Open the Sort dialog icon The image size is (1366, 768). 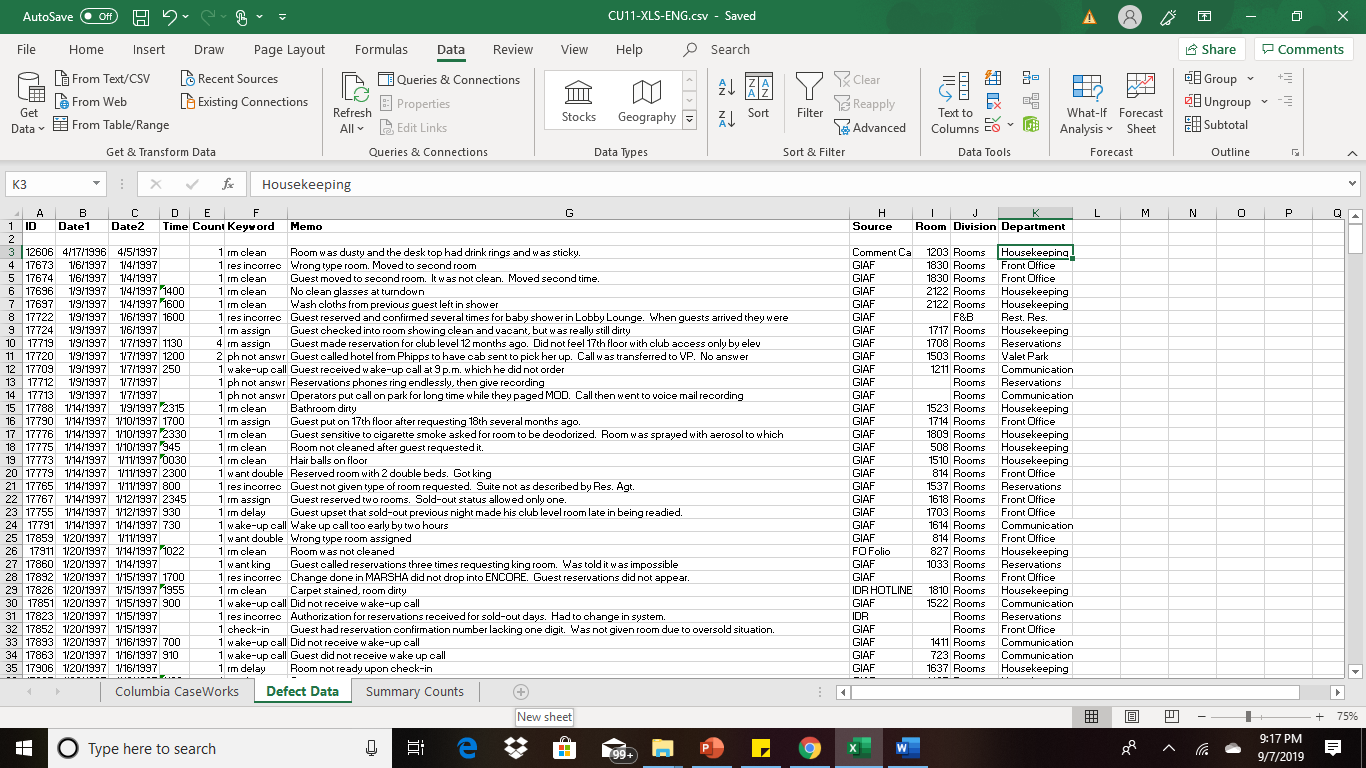[x=759, y=100]
